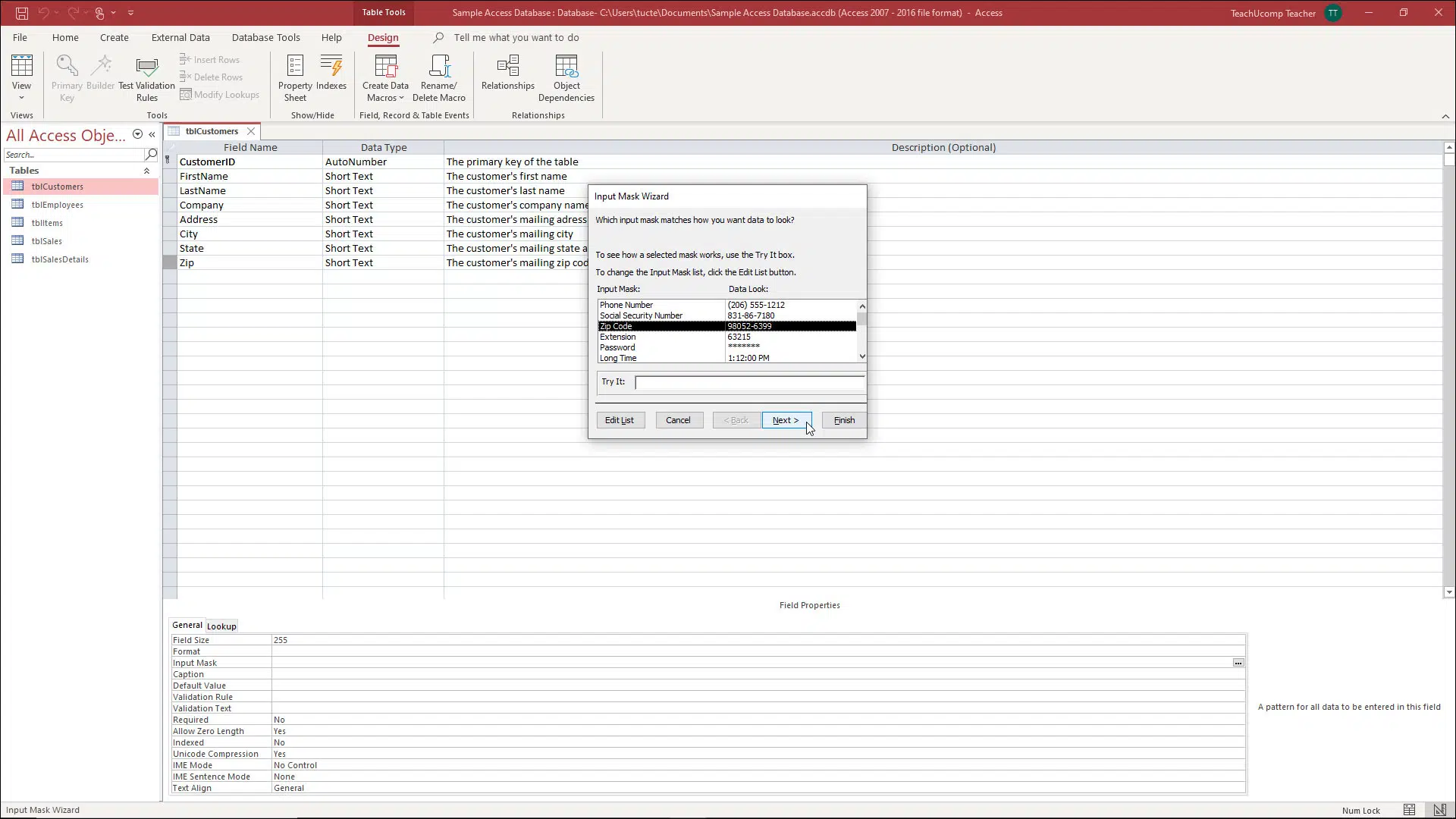Click Input Mask builder ellipsis button
1456x819 pixels.
(x=1238, y=663)
